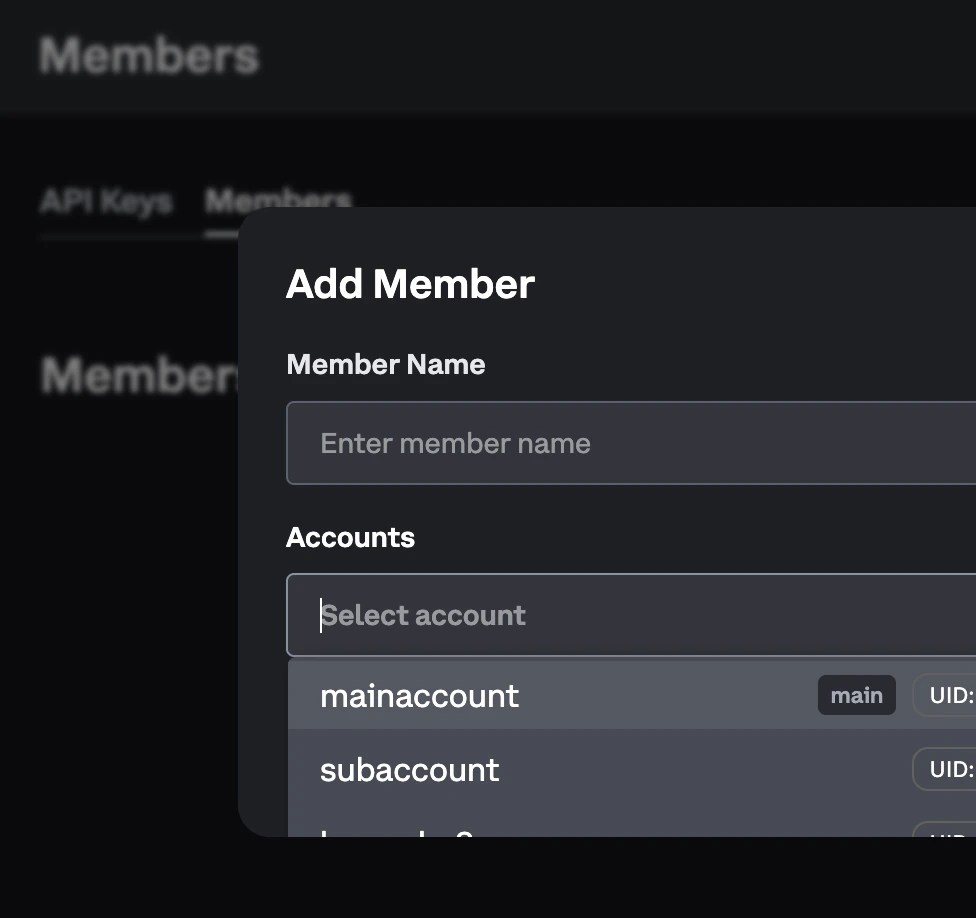Click the Add Member dialog title
Viewport: 976px width, 918px height.
410,284
